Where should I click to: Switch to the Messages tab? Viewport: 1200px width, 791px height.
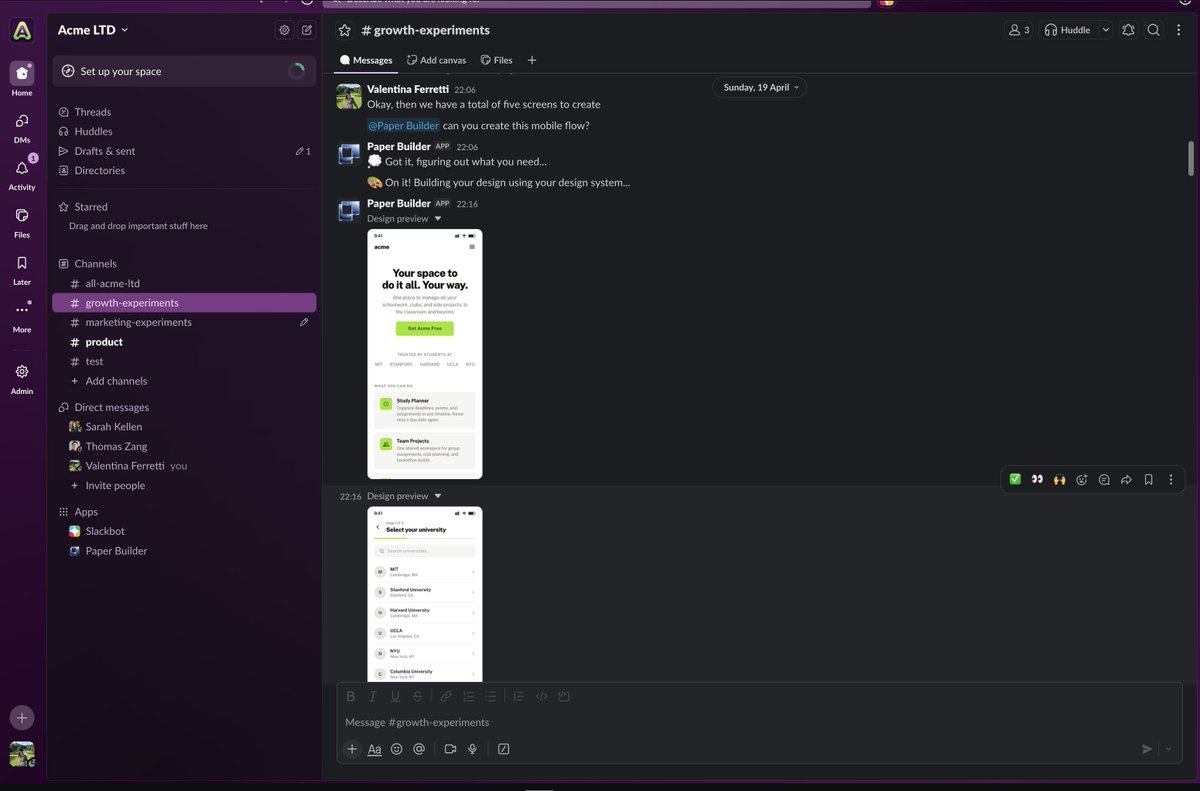pyautogui.click(x=365, y=60)
